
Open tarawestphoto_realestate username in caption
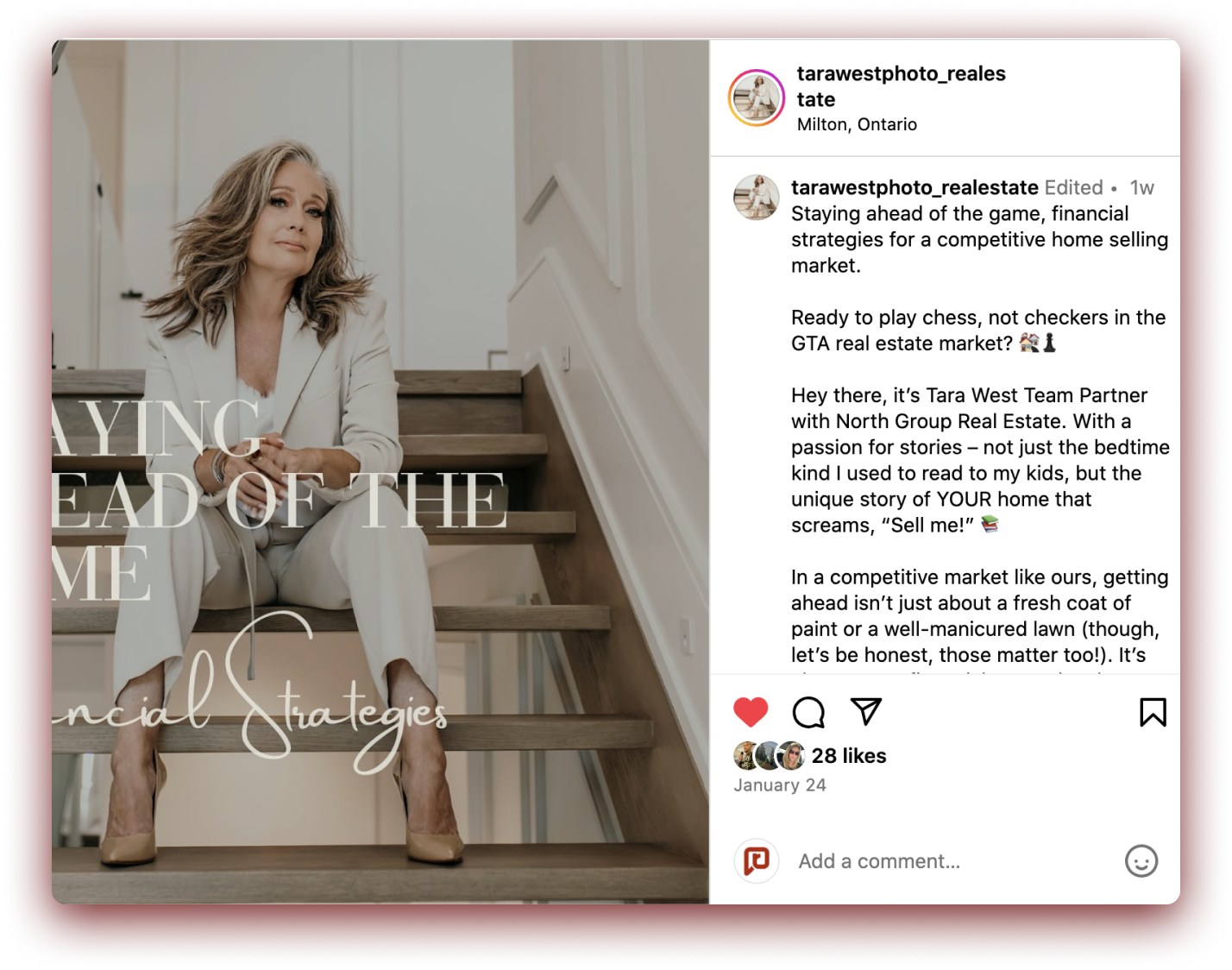(x=915, y=187)
